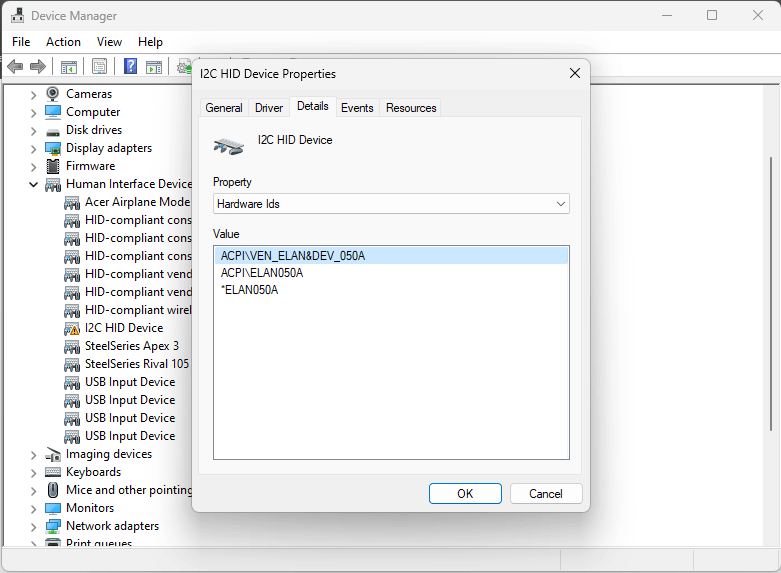Image resolution: width=781 pixels, height=573 pixels.
Task: Click the SteelSeries Apex 3 device icon
Action: pyautogui.click(x=72, y=346)
